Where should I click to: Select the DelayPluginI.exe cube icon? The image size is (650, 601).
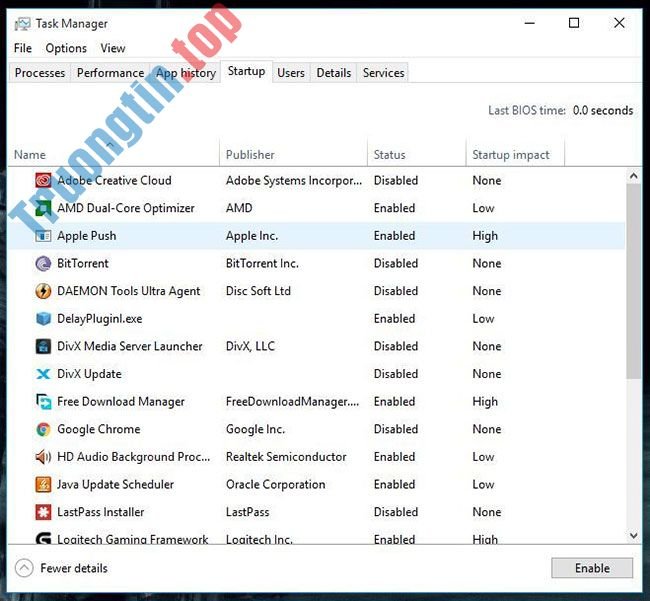pyautogui.click(x=43, y=319)
